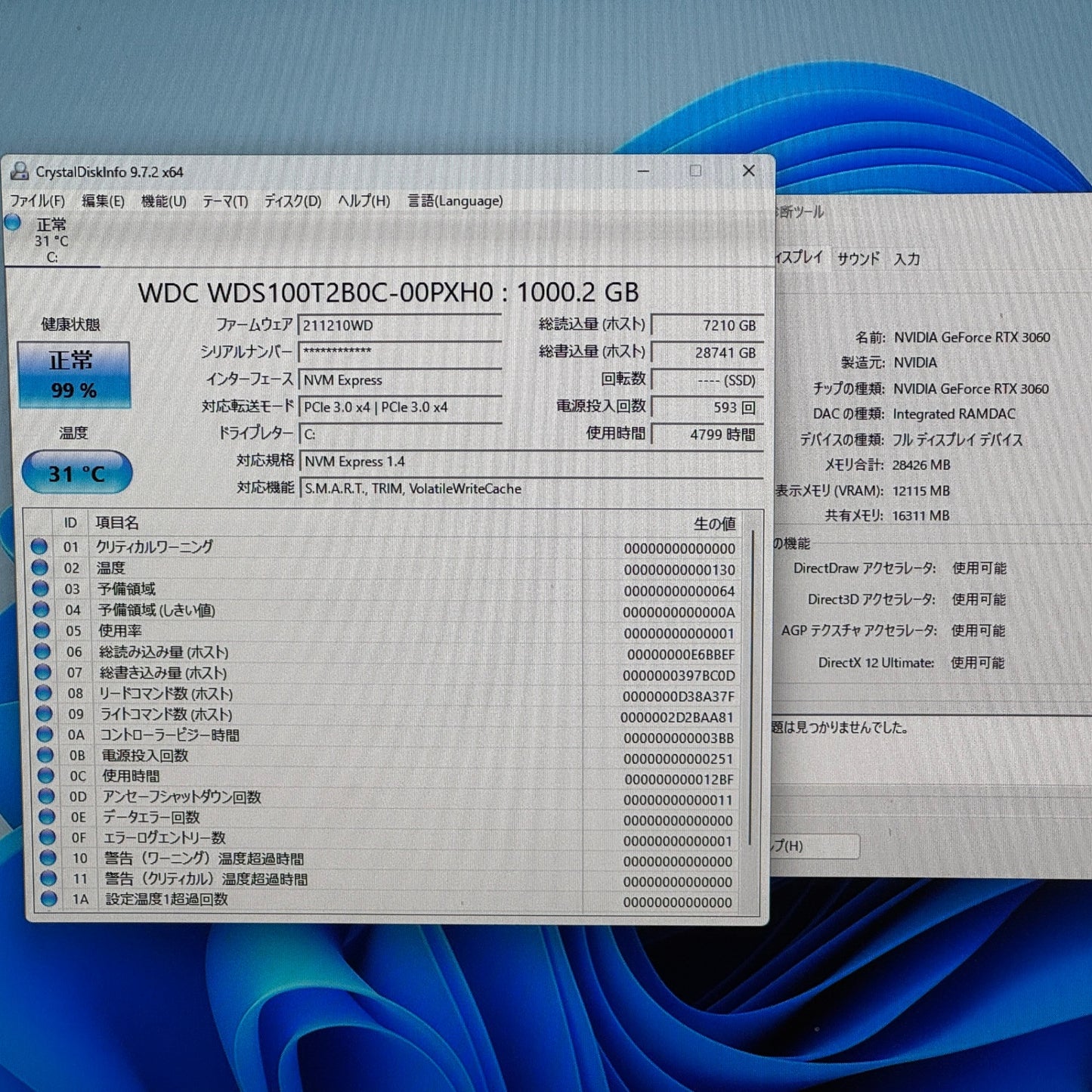Click the S.M.A.R.T., TRIM features field

(531, 488)
